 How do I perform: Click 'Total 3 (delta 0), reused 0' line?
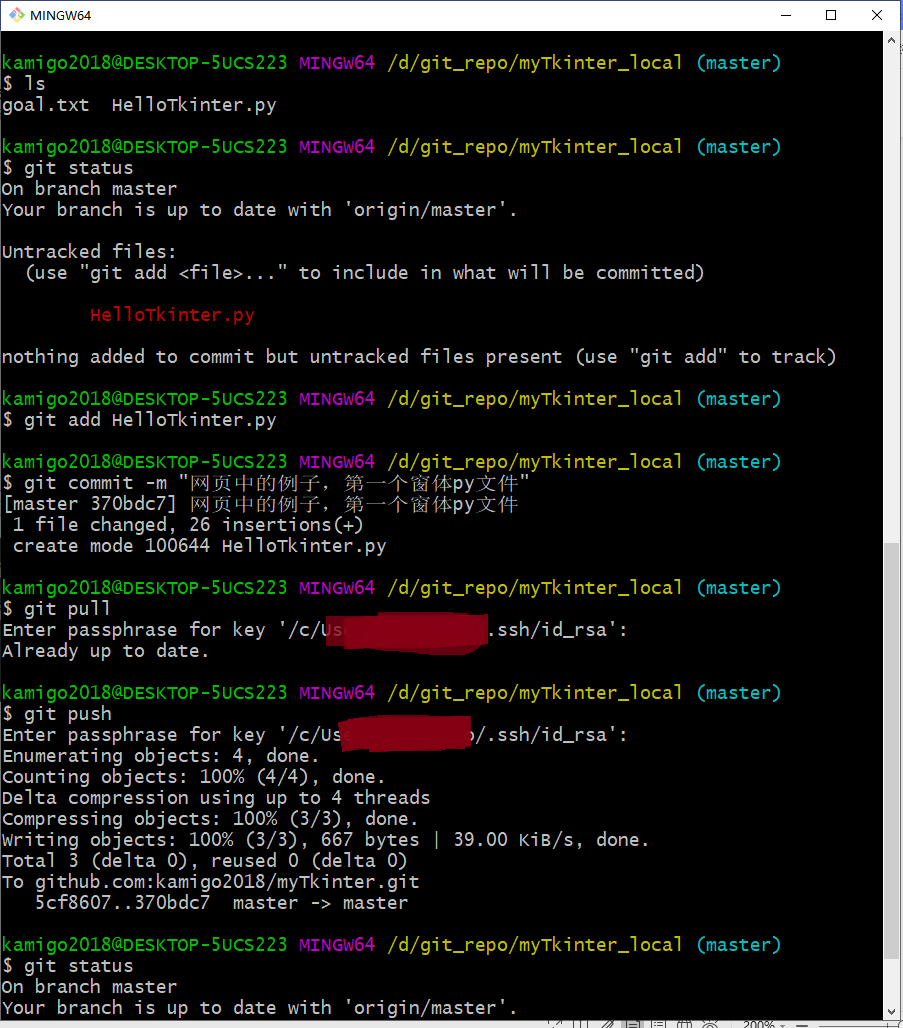click(205, 861)
